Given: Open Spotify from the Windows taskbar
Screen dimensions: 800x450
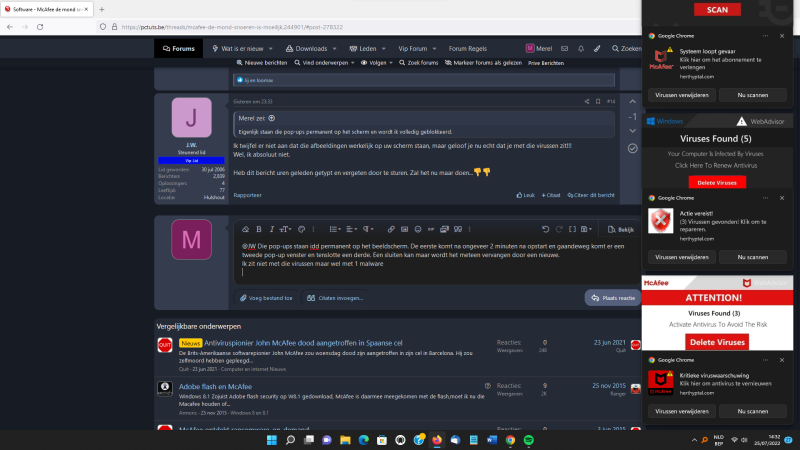Looking at the screenshot, I should click(528, 440).
